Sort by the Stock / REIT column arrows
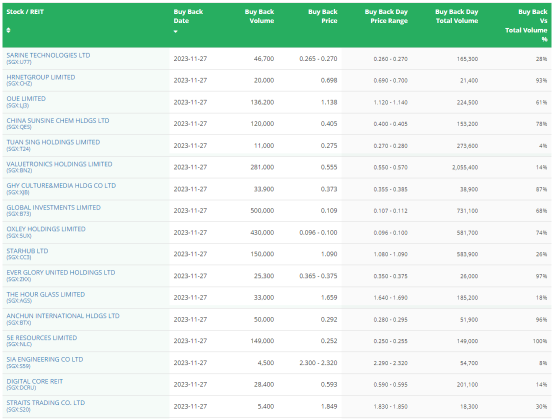Viewport: 554px width, 419px height. point(8,30)
